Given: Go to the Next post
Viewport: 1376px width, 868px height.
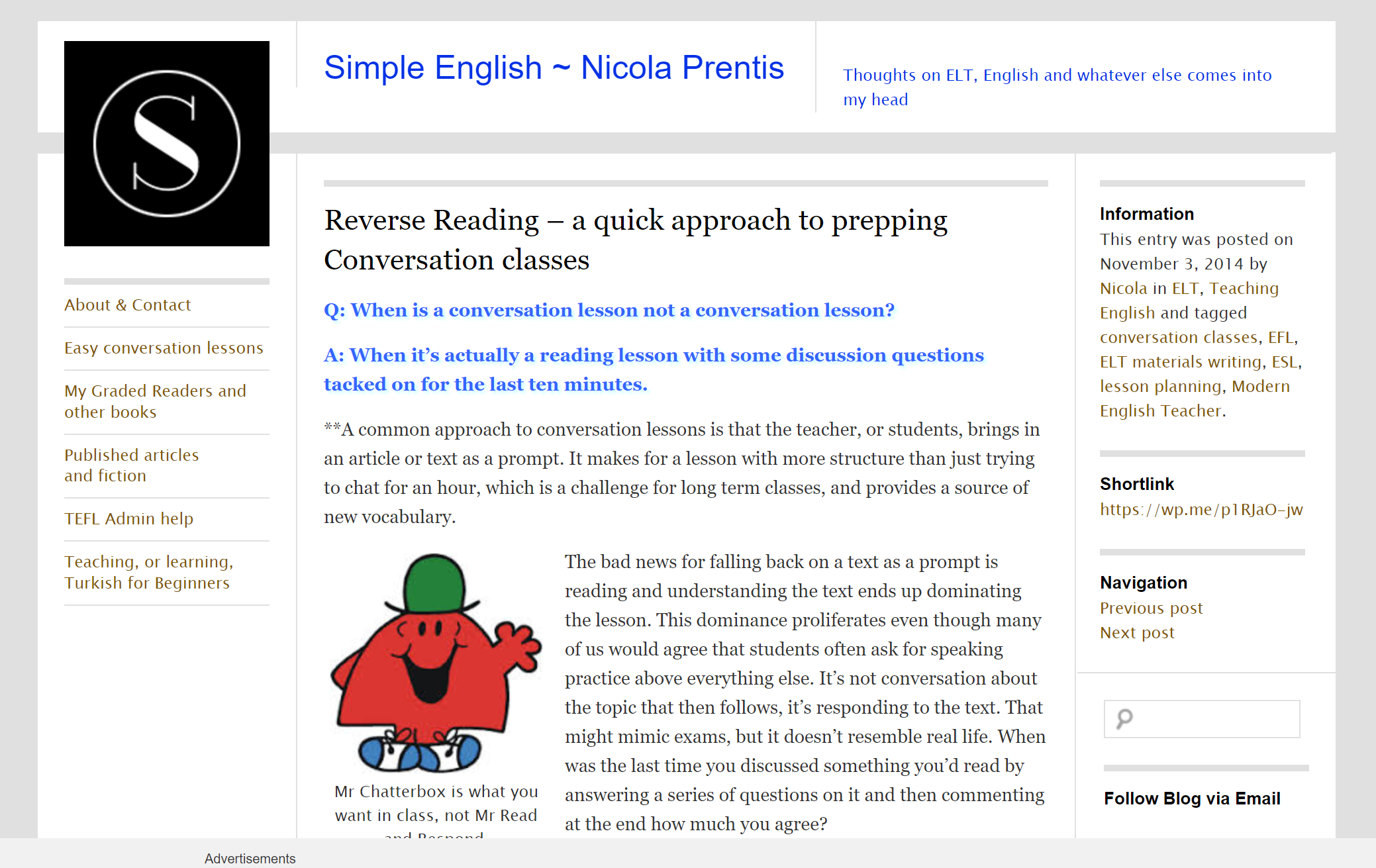Looking at the screenshot, I should (1137, 633).
